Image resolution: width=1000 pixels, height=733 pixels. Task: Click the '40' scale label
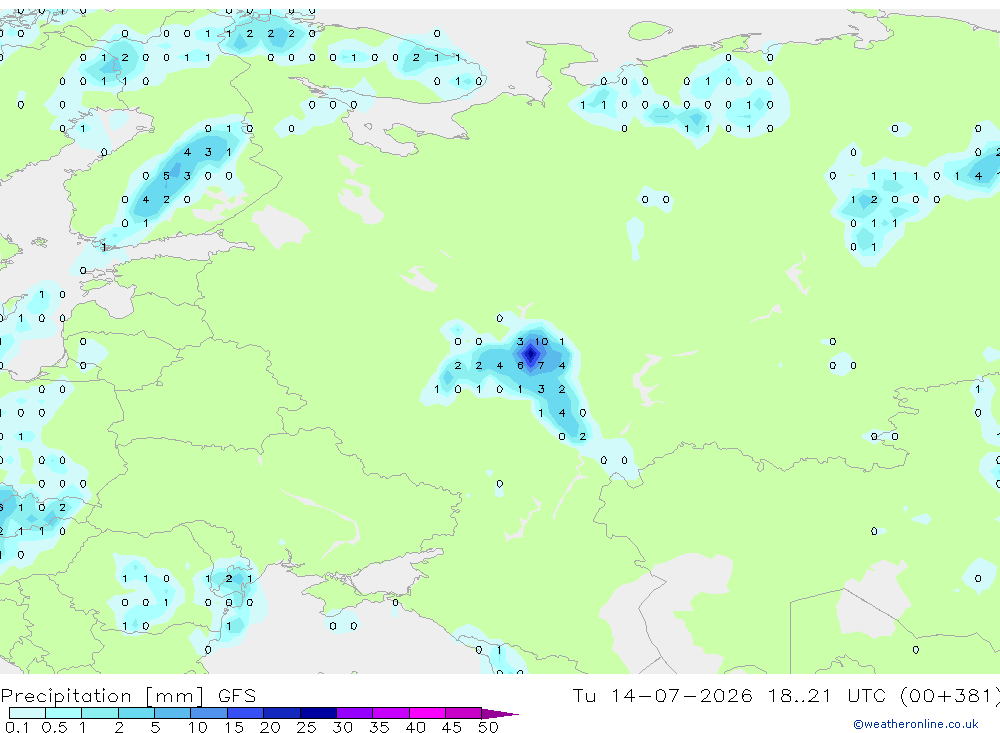pos(415,727)
